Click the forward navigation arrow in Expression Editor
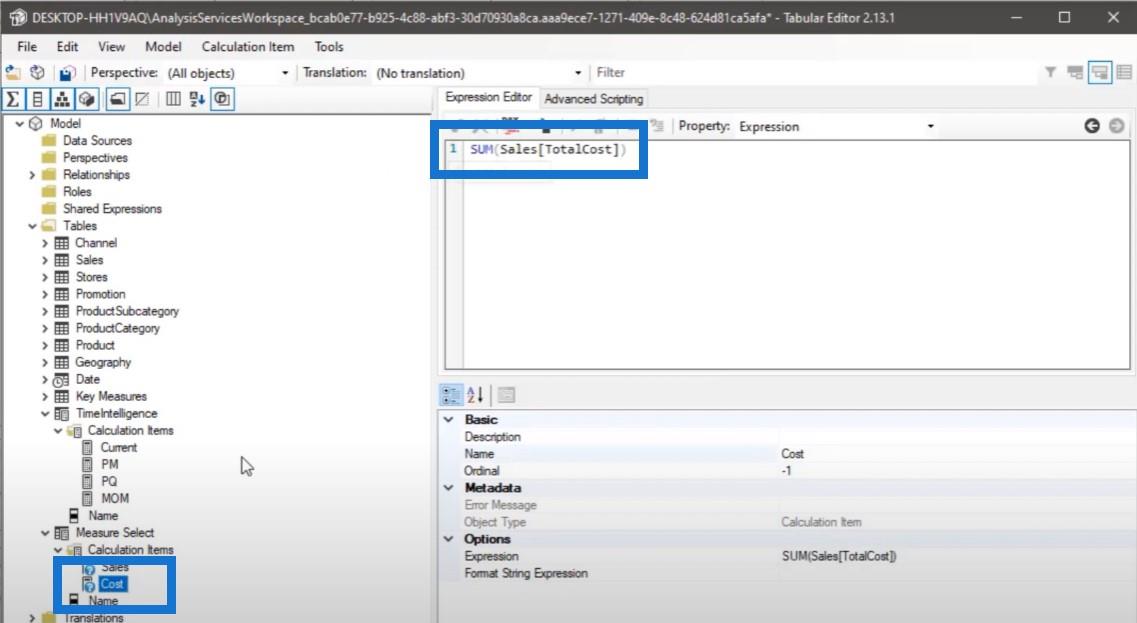The height and width of the screenshot is (623, 1137). pyautogui.click(x=1117, y=126)
